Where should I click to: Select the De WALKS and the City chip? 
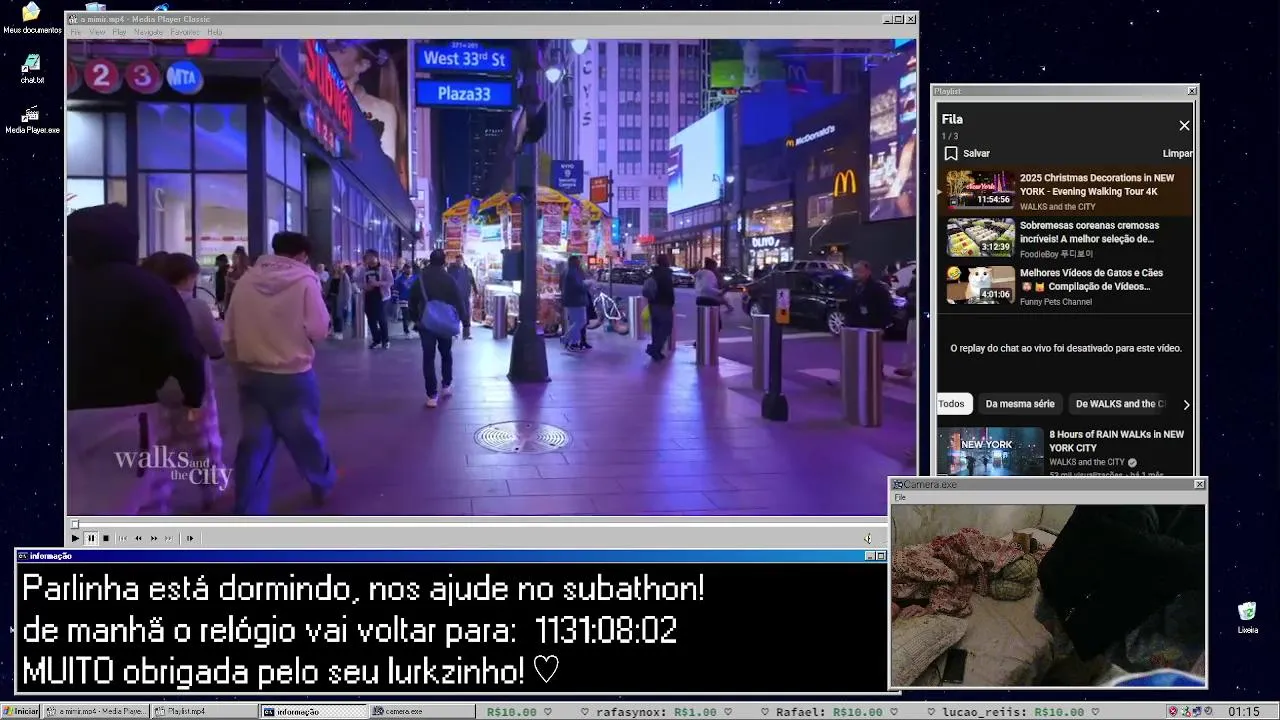tap(1120, 404)
